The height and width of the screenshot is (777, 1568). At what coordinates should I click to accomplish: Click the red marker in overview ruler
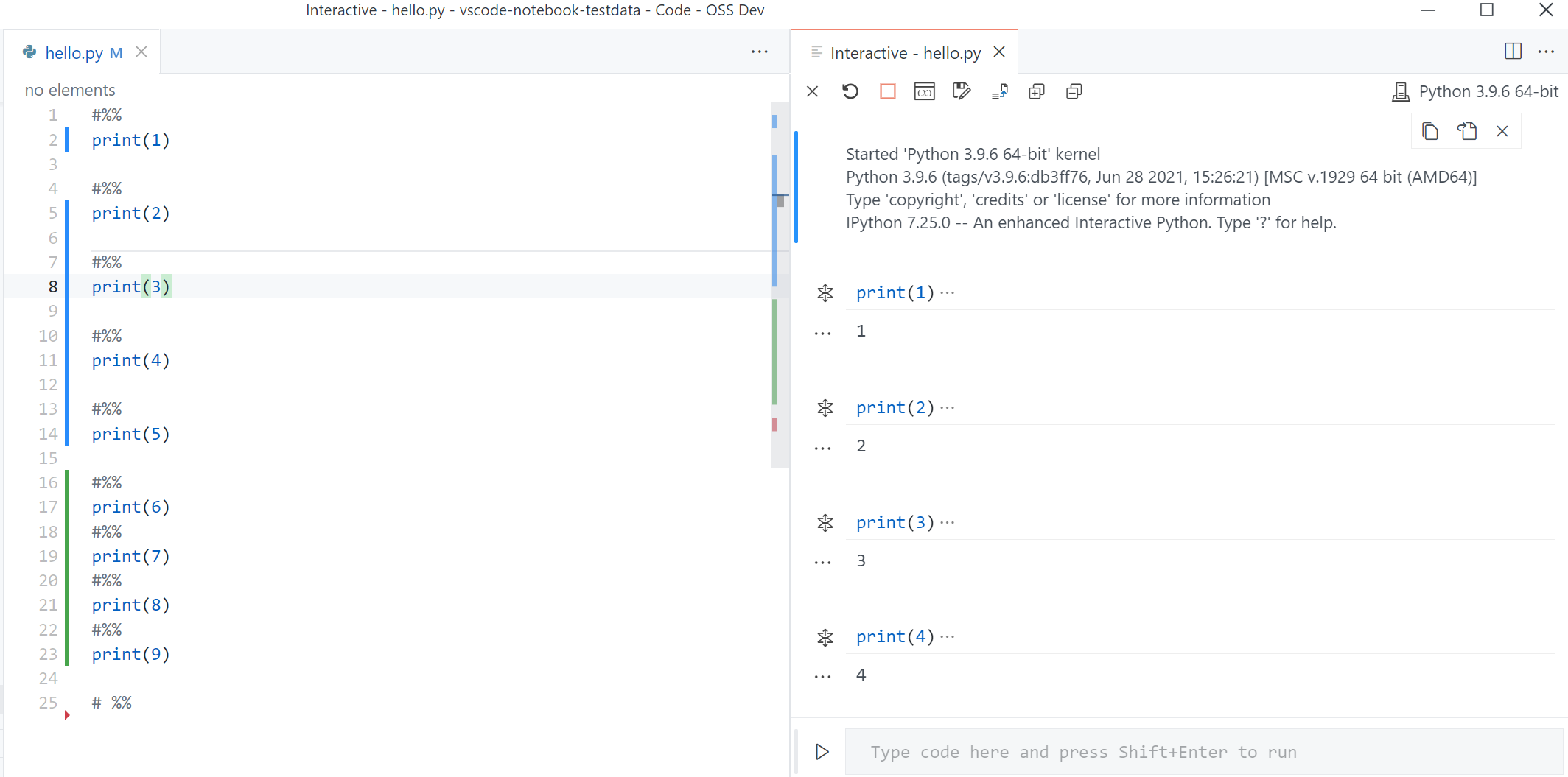point(774,424)
